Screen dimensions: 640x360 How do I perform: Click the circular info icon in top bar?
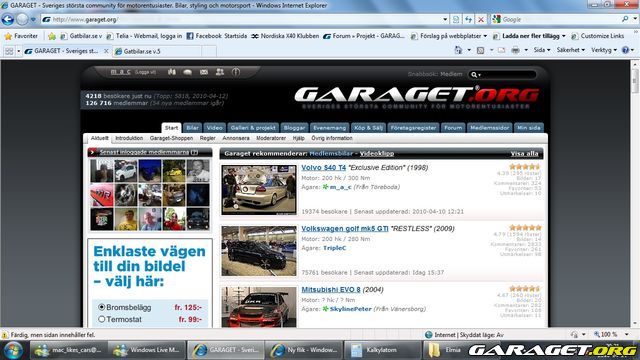point(236,72)
